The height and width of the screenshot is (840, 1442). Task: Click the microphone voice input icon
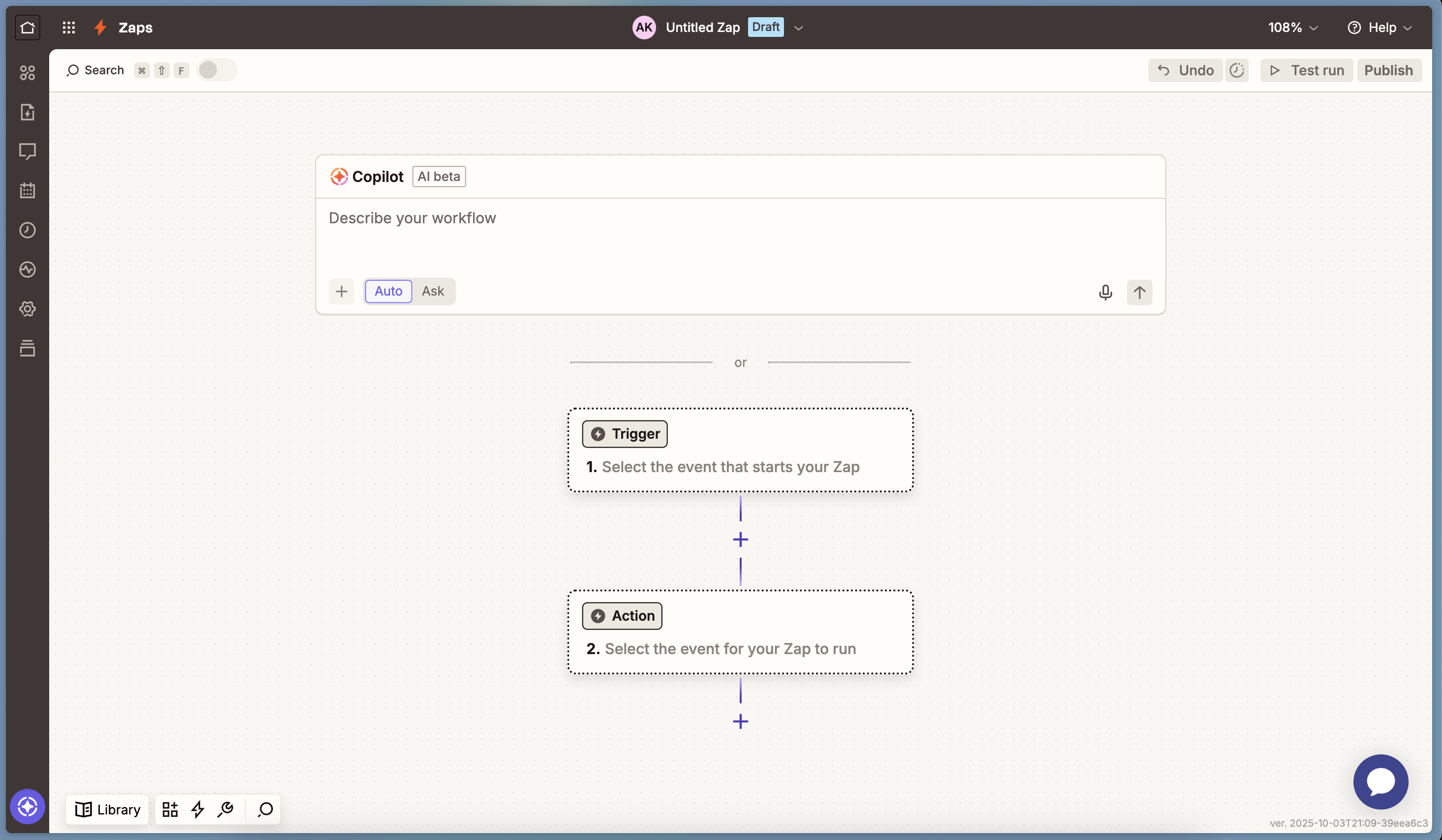(1105, 293)
